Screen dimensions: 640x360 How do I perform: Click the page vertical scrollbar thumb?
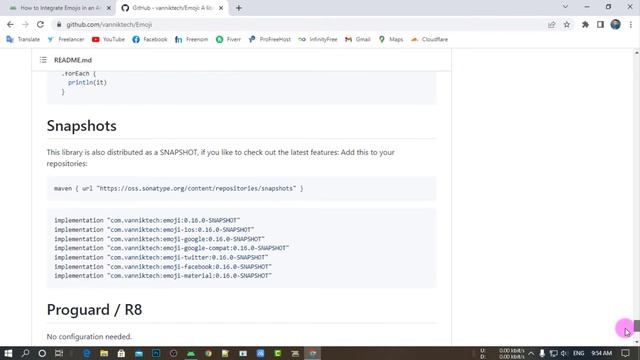(x=636, y=326)
